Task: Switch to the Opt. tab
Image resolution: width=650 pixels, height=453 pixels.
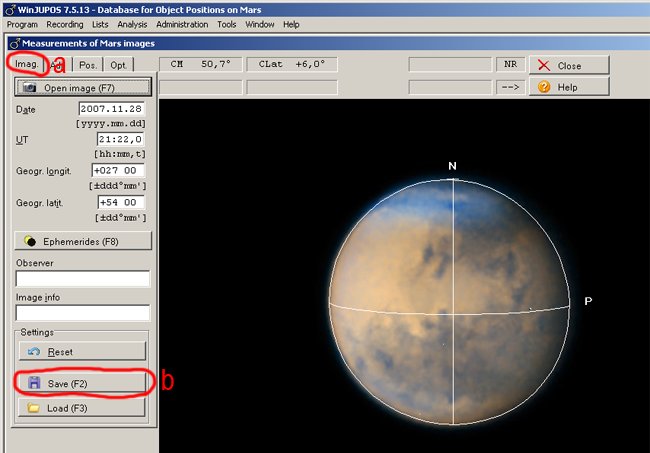Action: click(x=118, y=65)
